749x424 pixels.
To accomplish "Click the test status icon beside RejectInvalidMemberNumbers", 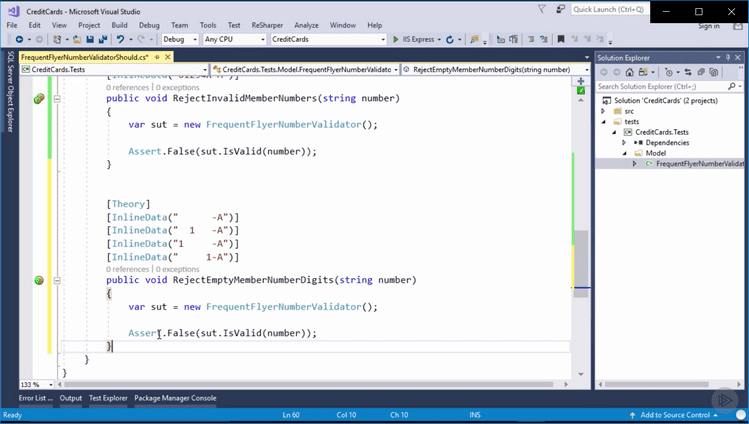I will (39, 99).
